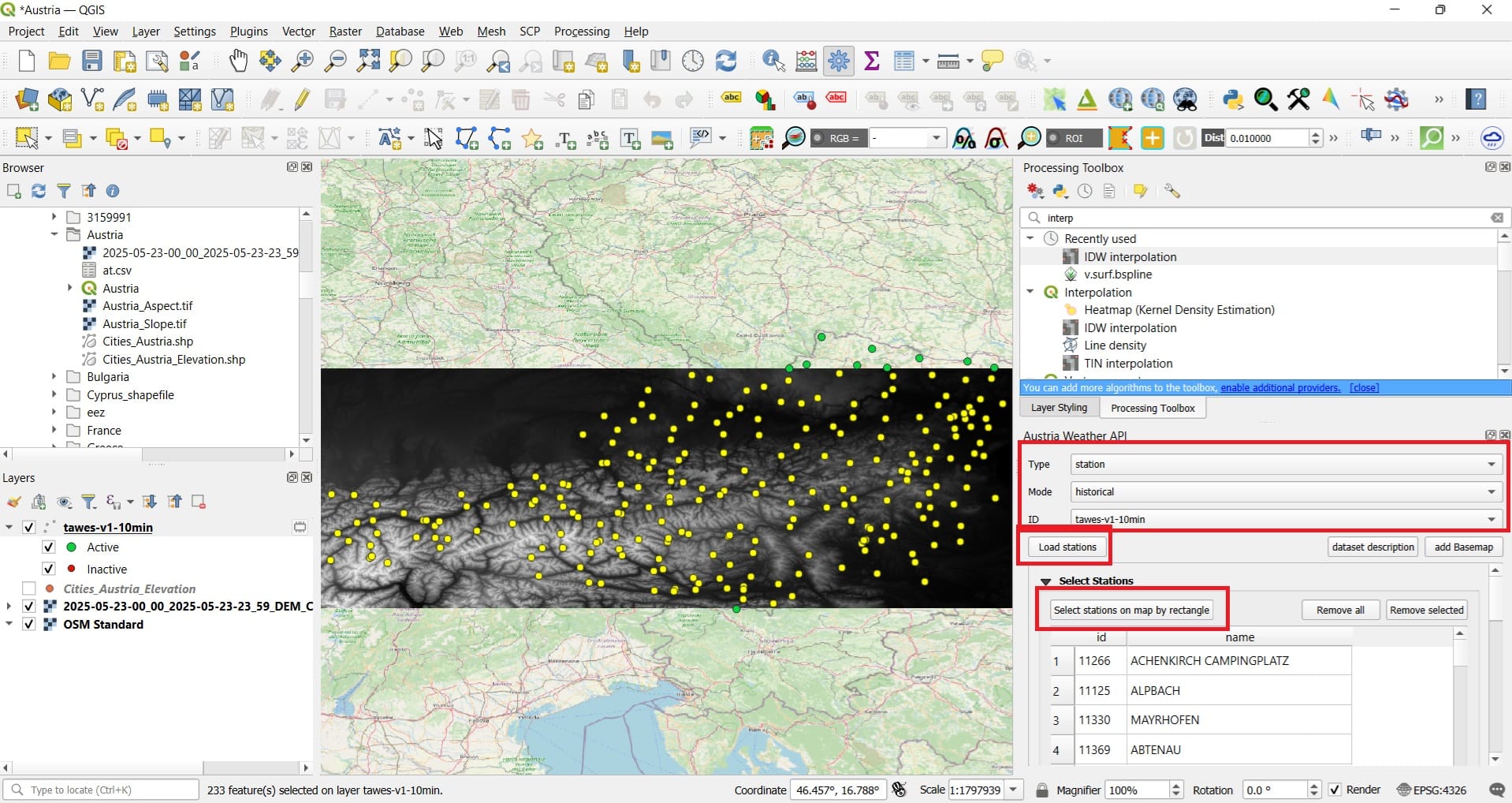
Task: Click the Select Features by area tool
Action: [x=27, y=138]
